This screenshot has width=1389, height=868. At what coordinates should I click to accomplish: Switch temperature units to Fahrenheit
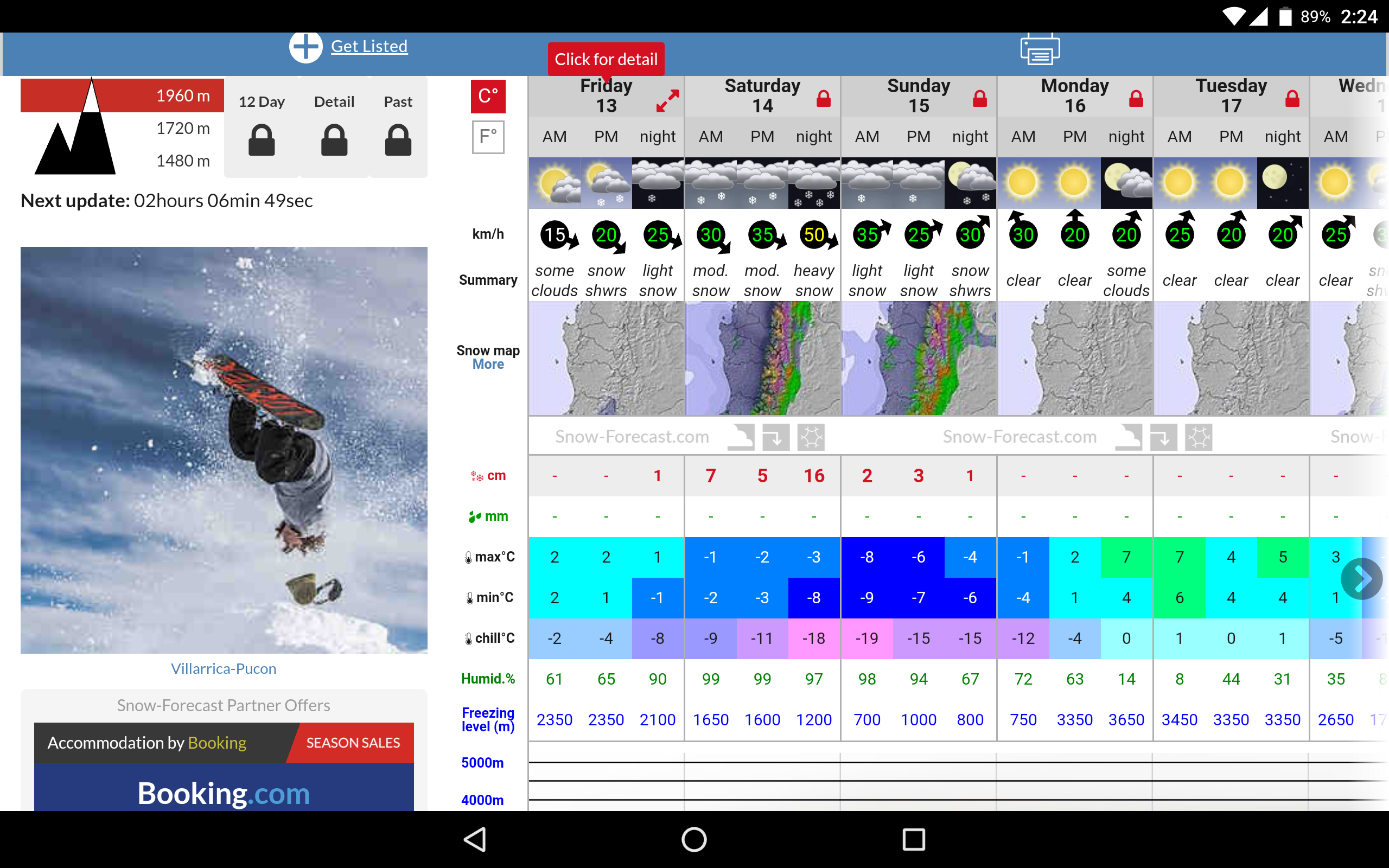click(x=488, y=137)
